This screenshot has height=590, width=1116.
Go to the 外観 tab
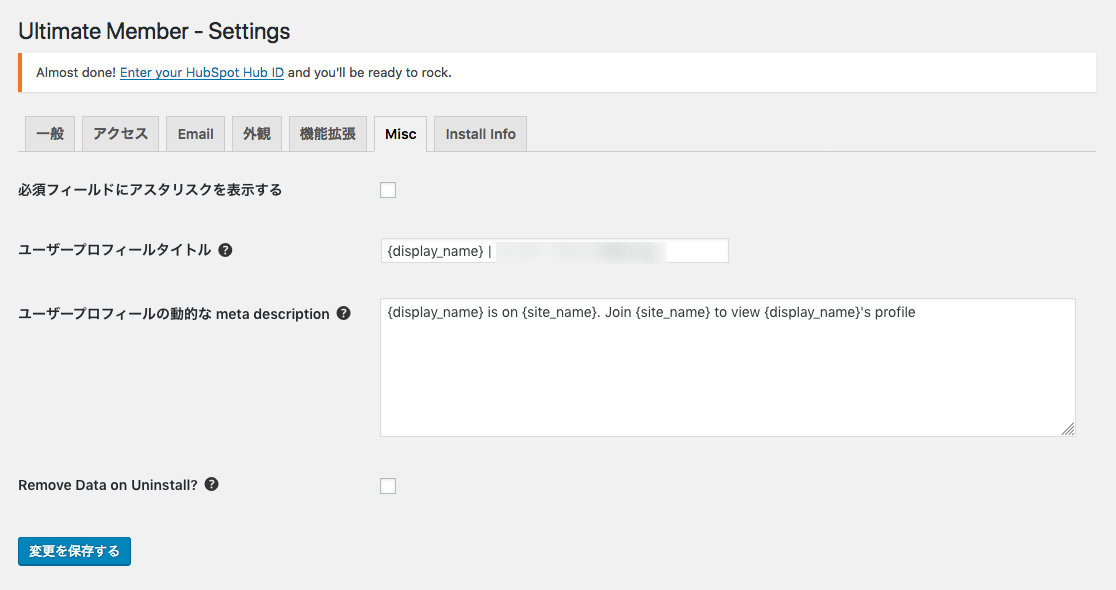click(x=257, y=134)
